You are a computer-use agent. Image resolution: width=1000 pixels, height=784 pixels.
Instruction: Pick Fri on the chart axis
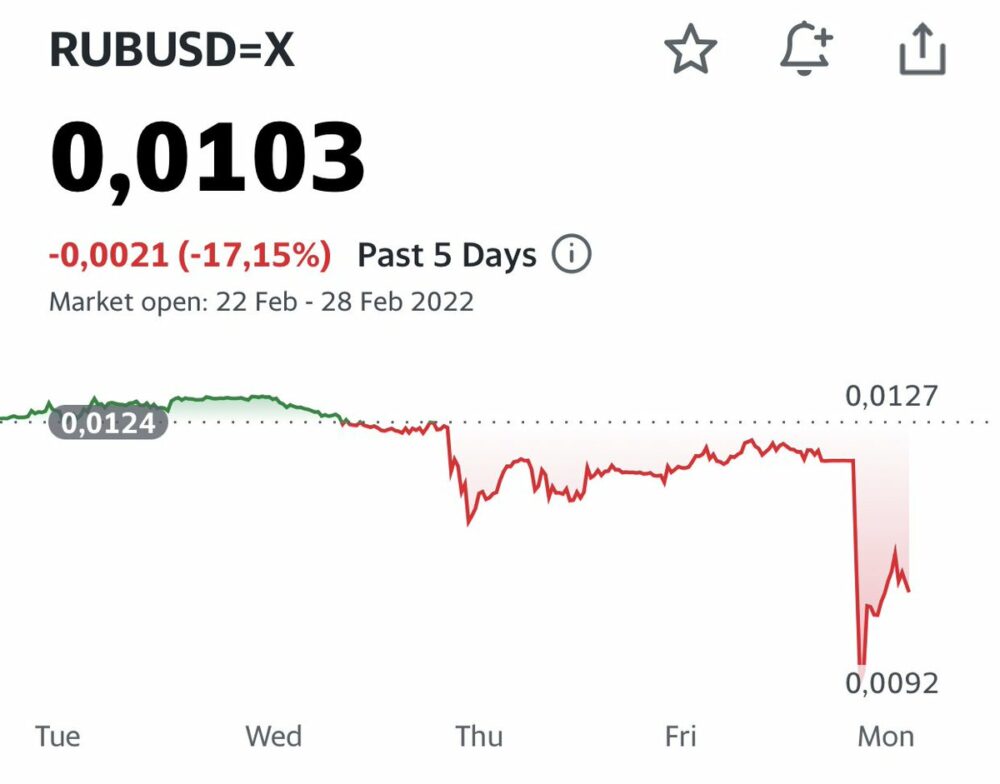tap(680, 736)
